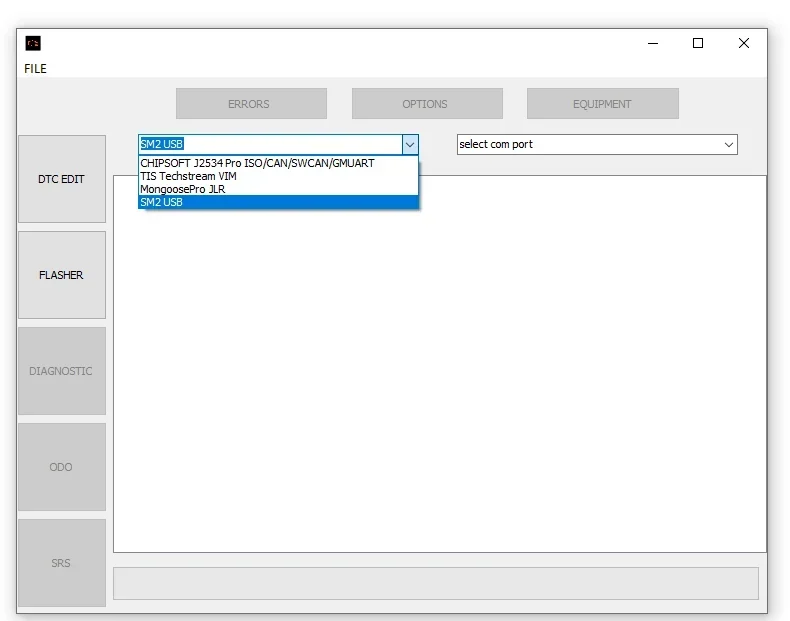Click the gray status bar at bottom

(436, 583)
